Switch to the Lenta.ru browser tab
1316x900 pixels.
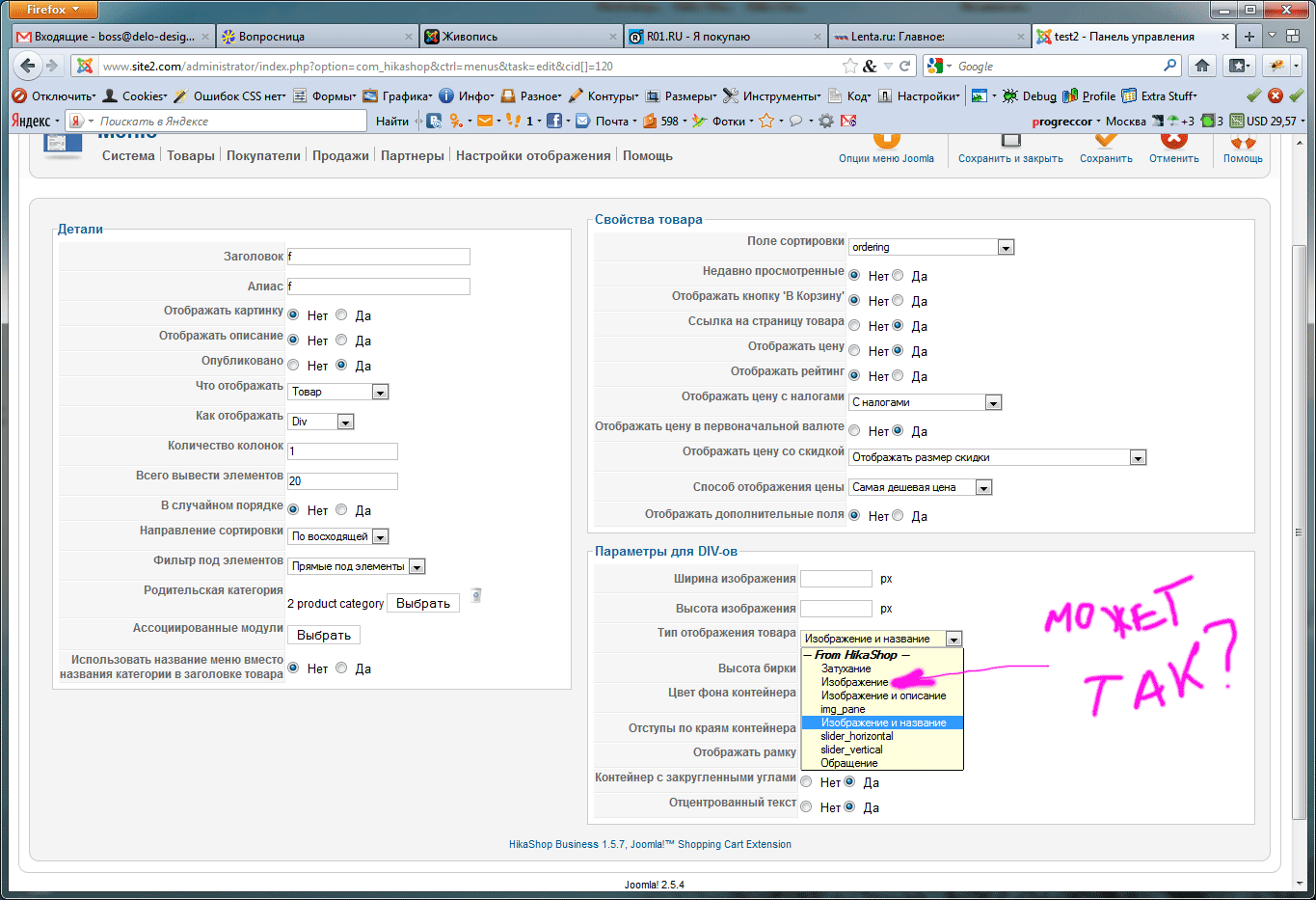click(927, 37)
